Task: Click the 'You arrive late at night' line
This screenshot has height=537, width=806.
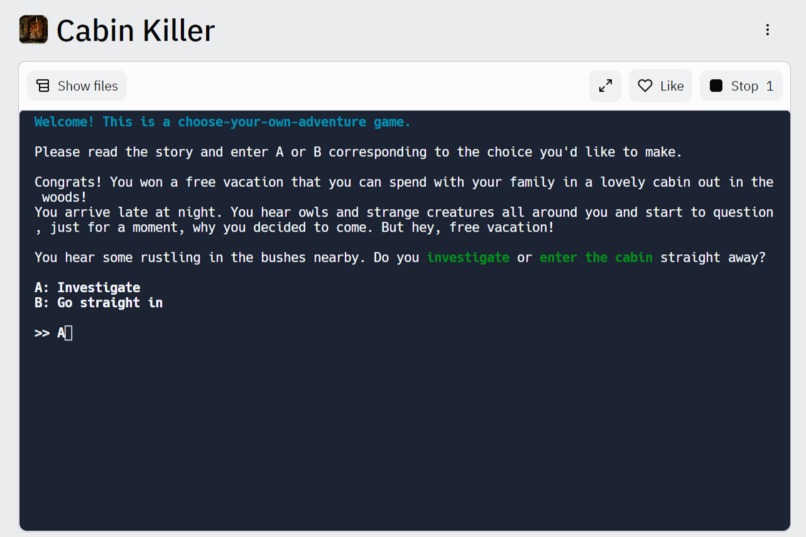Action: pos(404,212)
